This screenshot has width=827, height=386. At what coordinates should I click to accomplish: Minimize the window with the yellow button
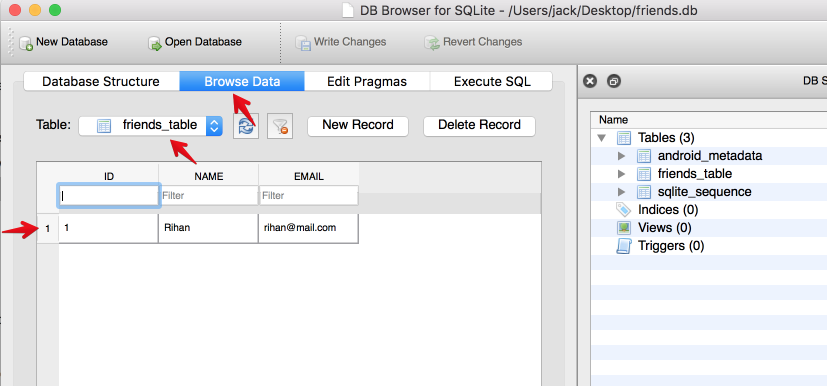35,9
